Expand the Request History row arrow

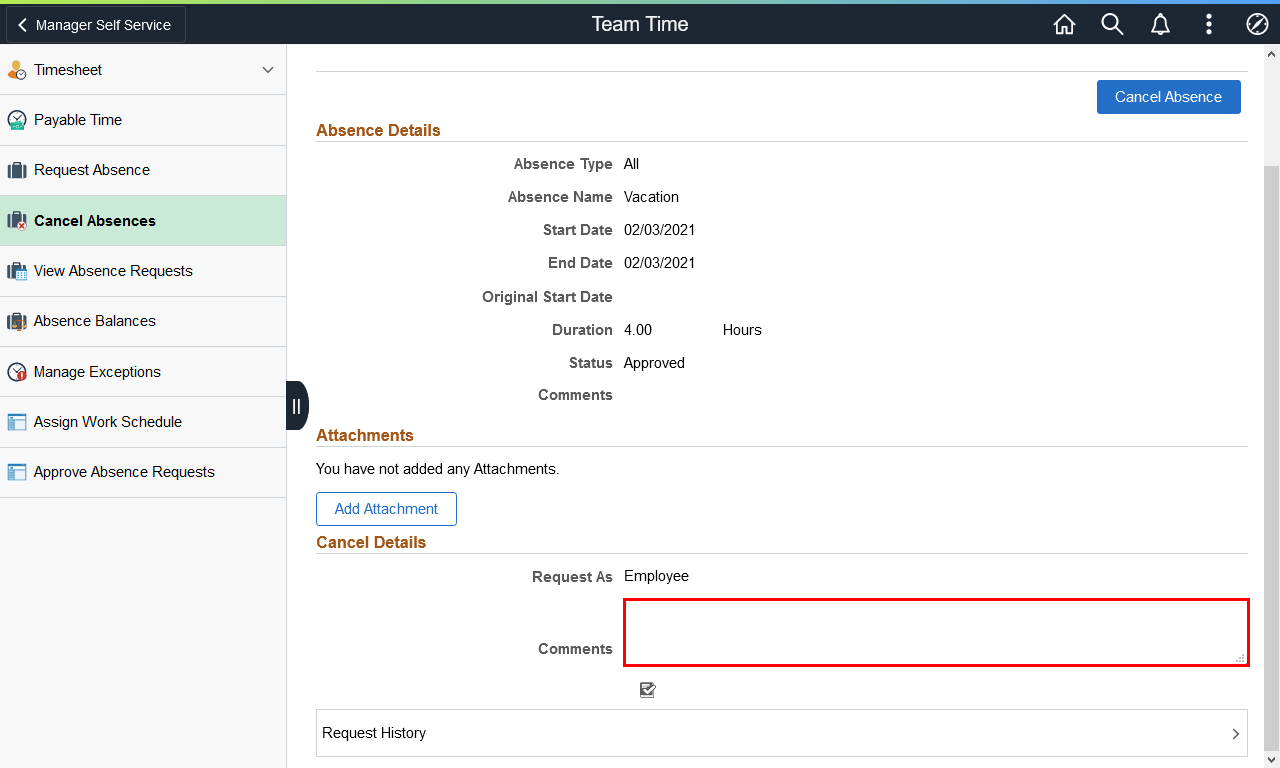pos(1236,734)
